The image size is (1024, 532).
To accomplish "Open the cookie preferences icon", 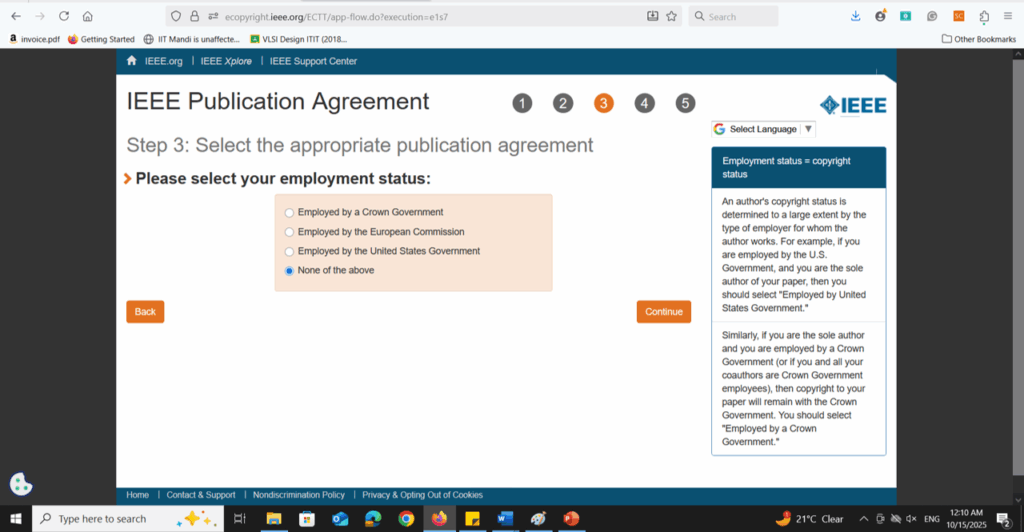I will [22, 483].
